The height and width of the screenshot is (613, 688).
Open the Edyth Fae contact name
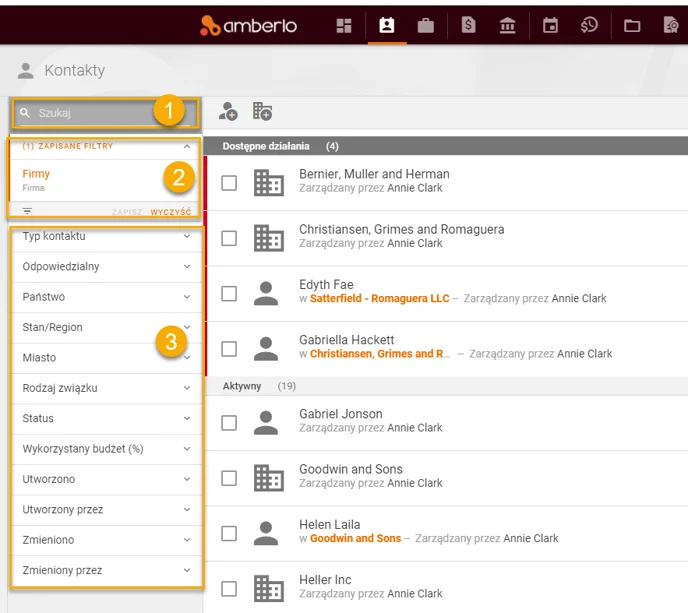326,284
